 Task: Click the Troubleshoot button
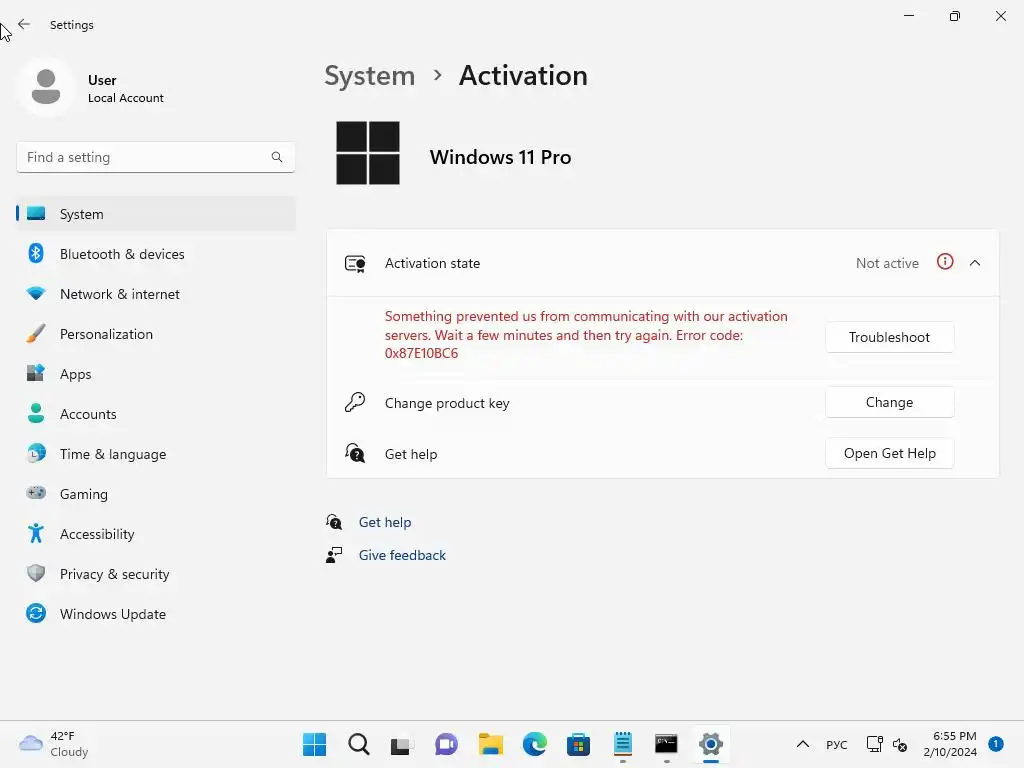click(889, 337)
